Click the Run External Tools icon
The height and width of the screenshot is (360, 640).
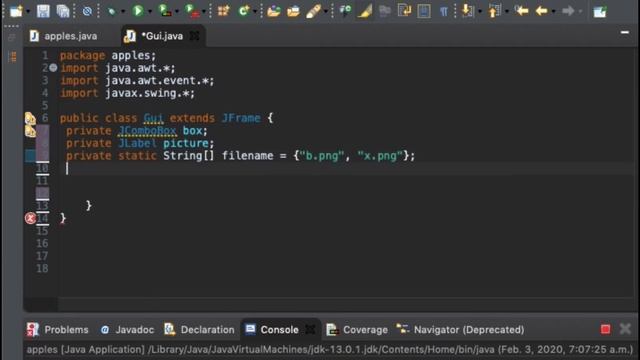pyautogui.click(x=191, y=11)
